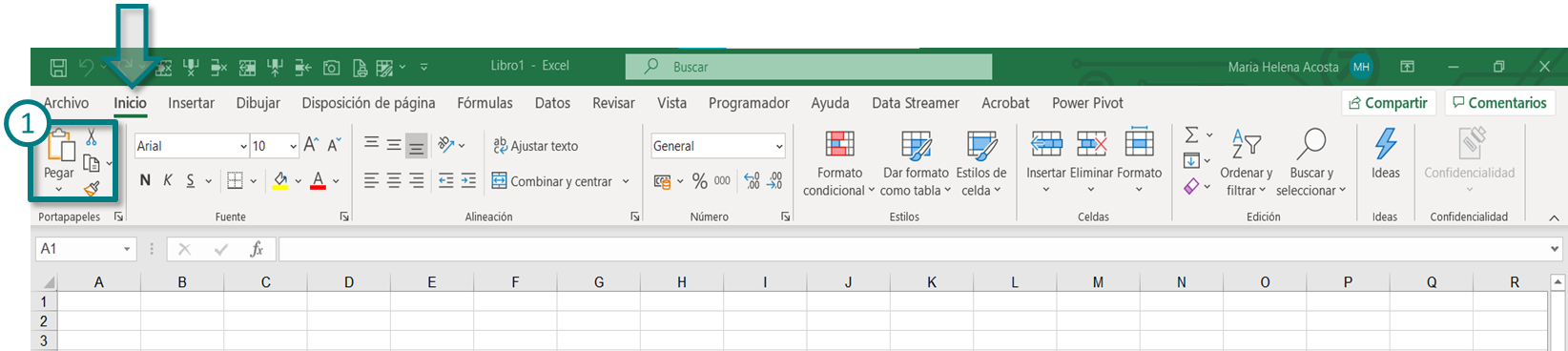Click the Cut scissors icon
1568x351 pixels.
click(x=92, y=138)
